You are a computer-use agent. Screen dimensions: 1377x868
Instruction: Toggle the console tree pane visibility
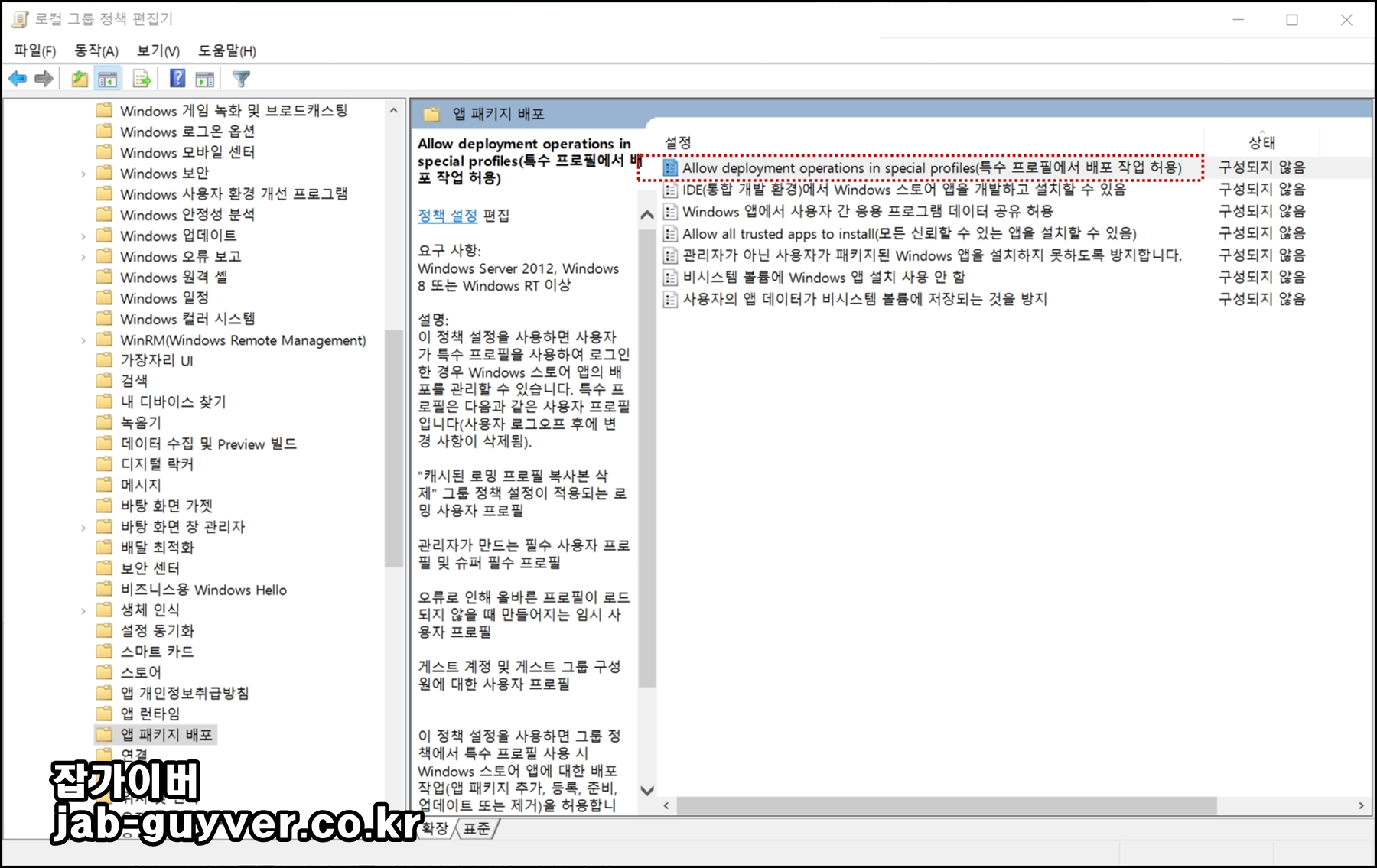(108, 78)
